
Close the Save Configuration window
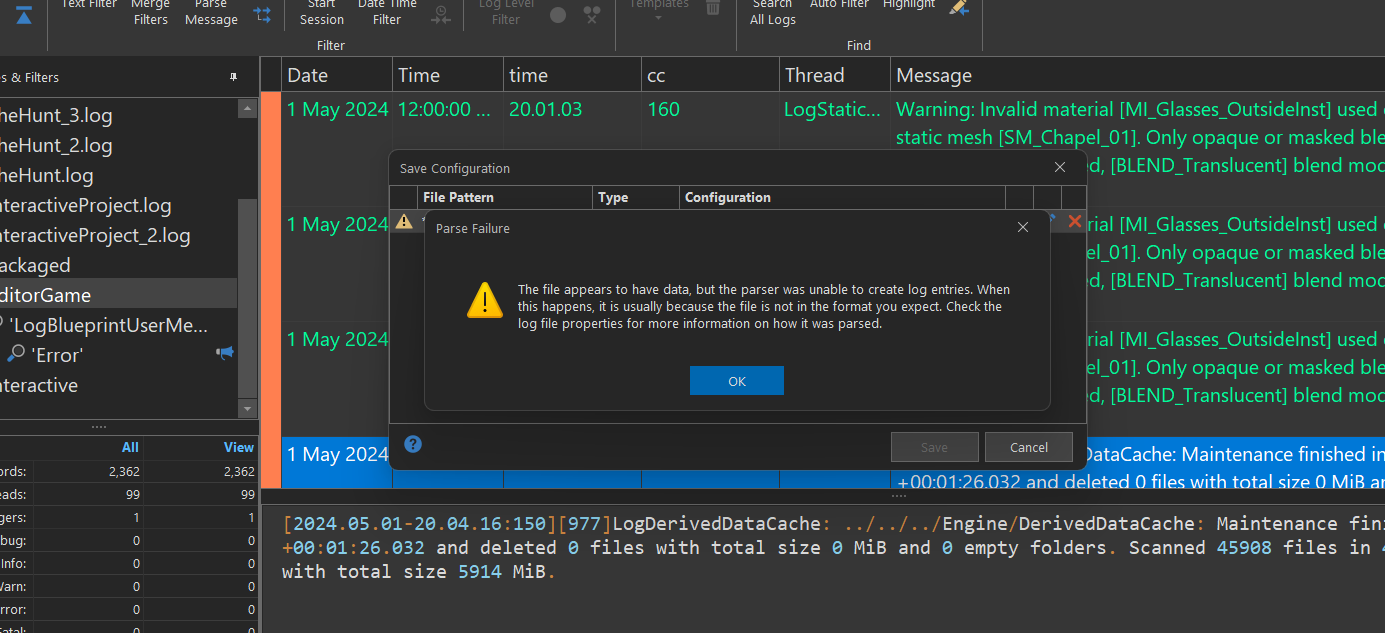click(x=1060, y=168)
